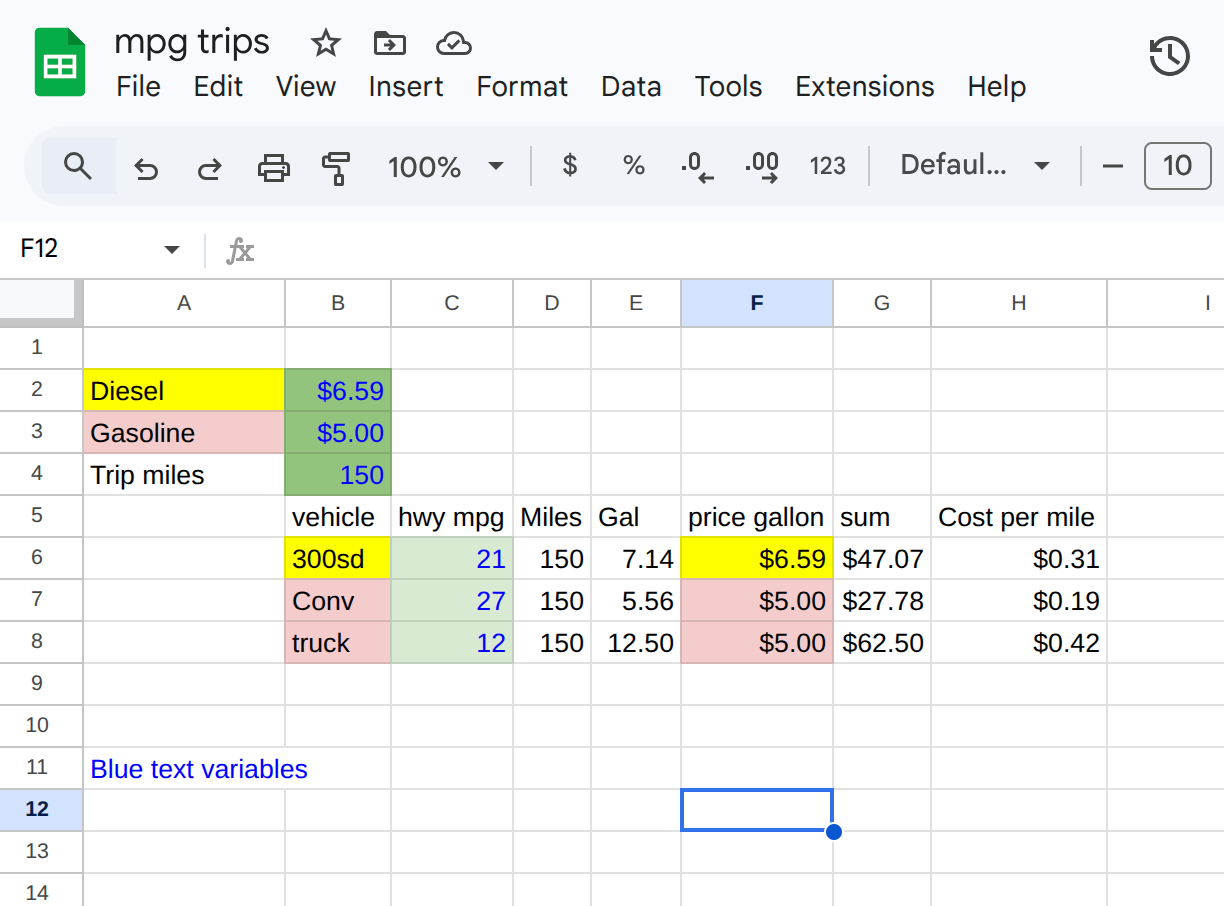Select the $62.50 sum cell
The width and height of the screenshot is (1224, 906).
(882, 642)
